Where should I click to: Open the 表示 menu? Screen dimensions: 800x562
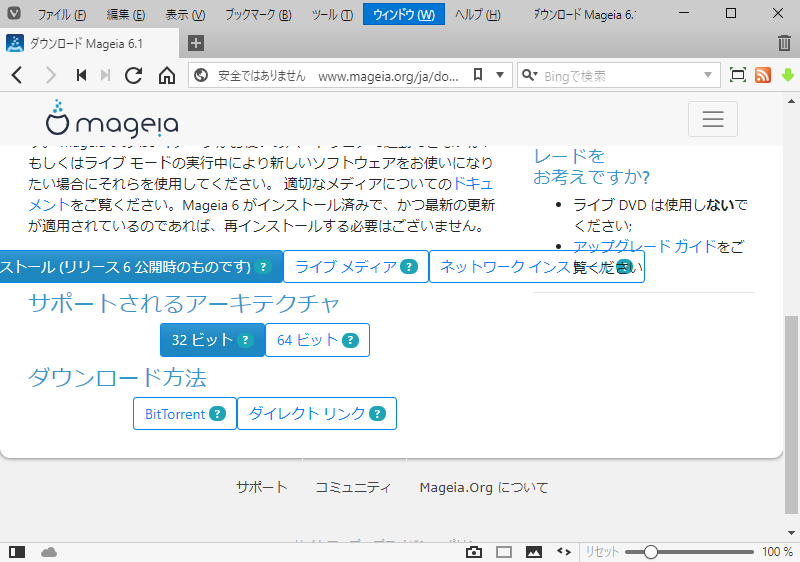tap(185, 14)
